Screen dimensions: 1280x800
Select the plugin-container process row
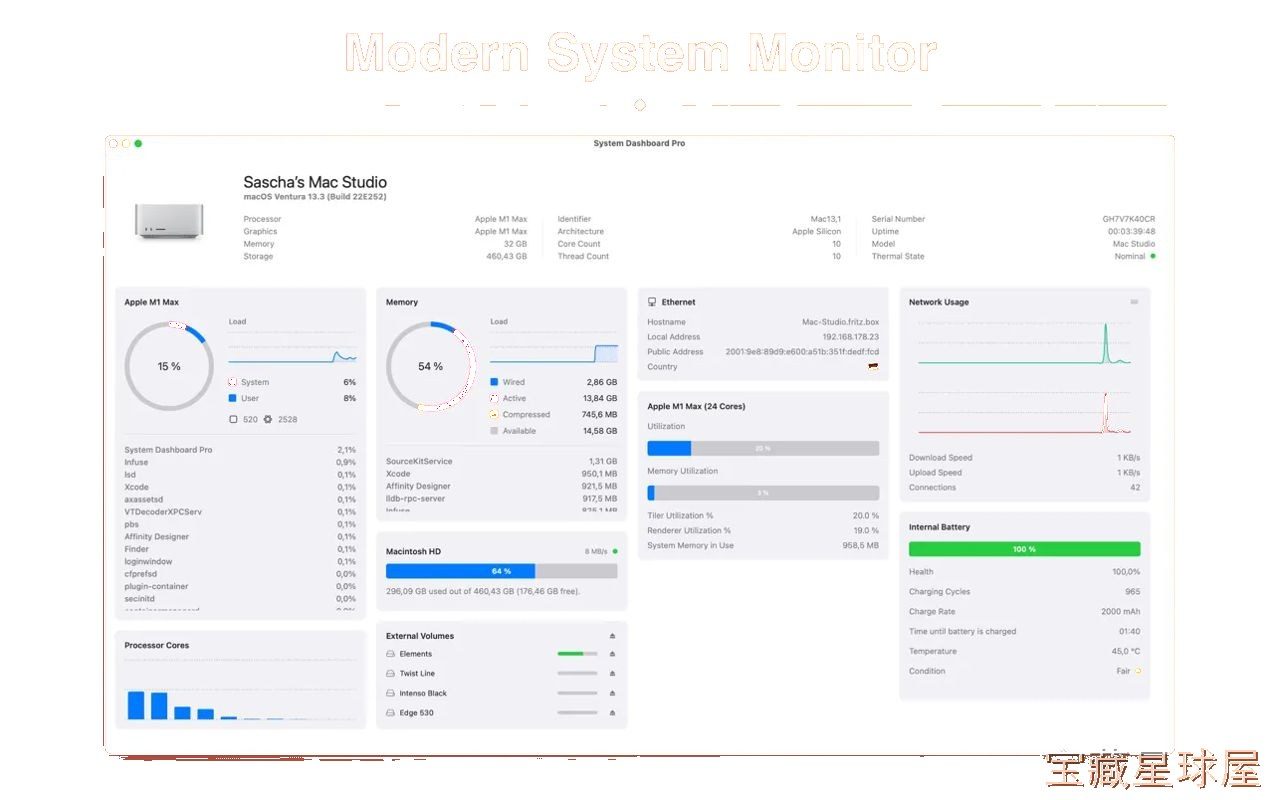coord(240,587)
